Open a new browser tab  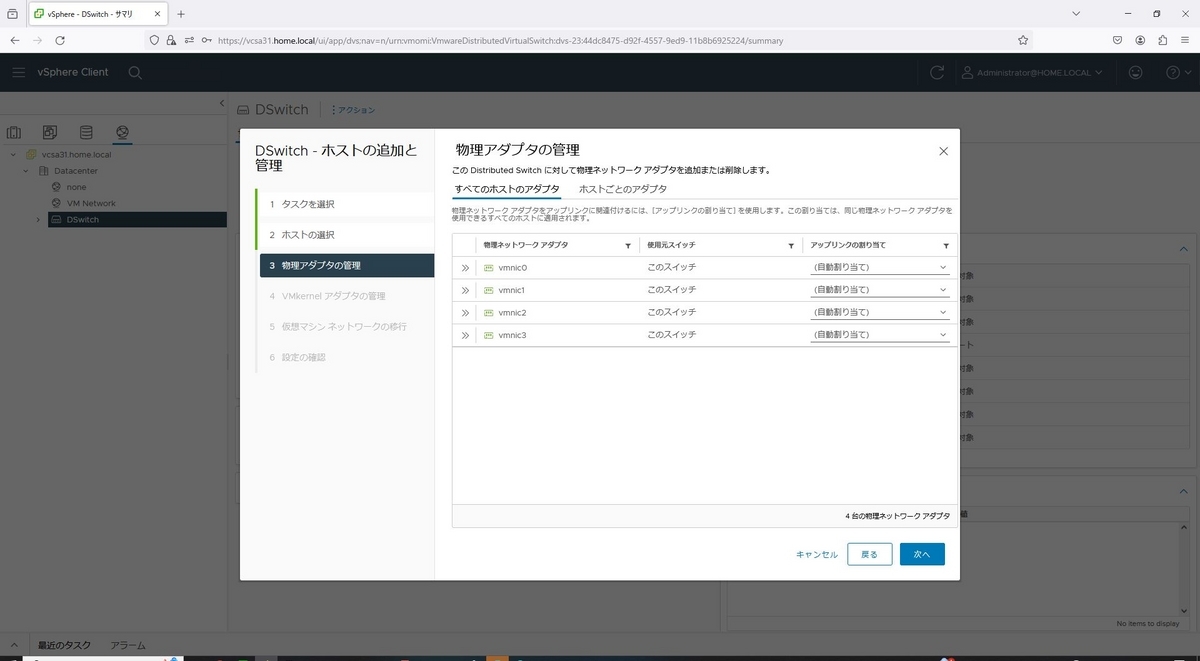click(x=181, y=14)
